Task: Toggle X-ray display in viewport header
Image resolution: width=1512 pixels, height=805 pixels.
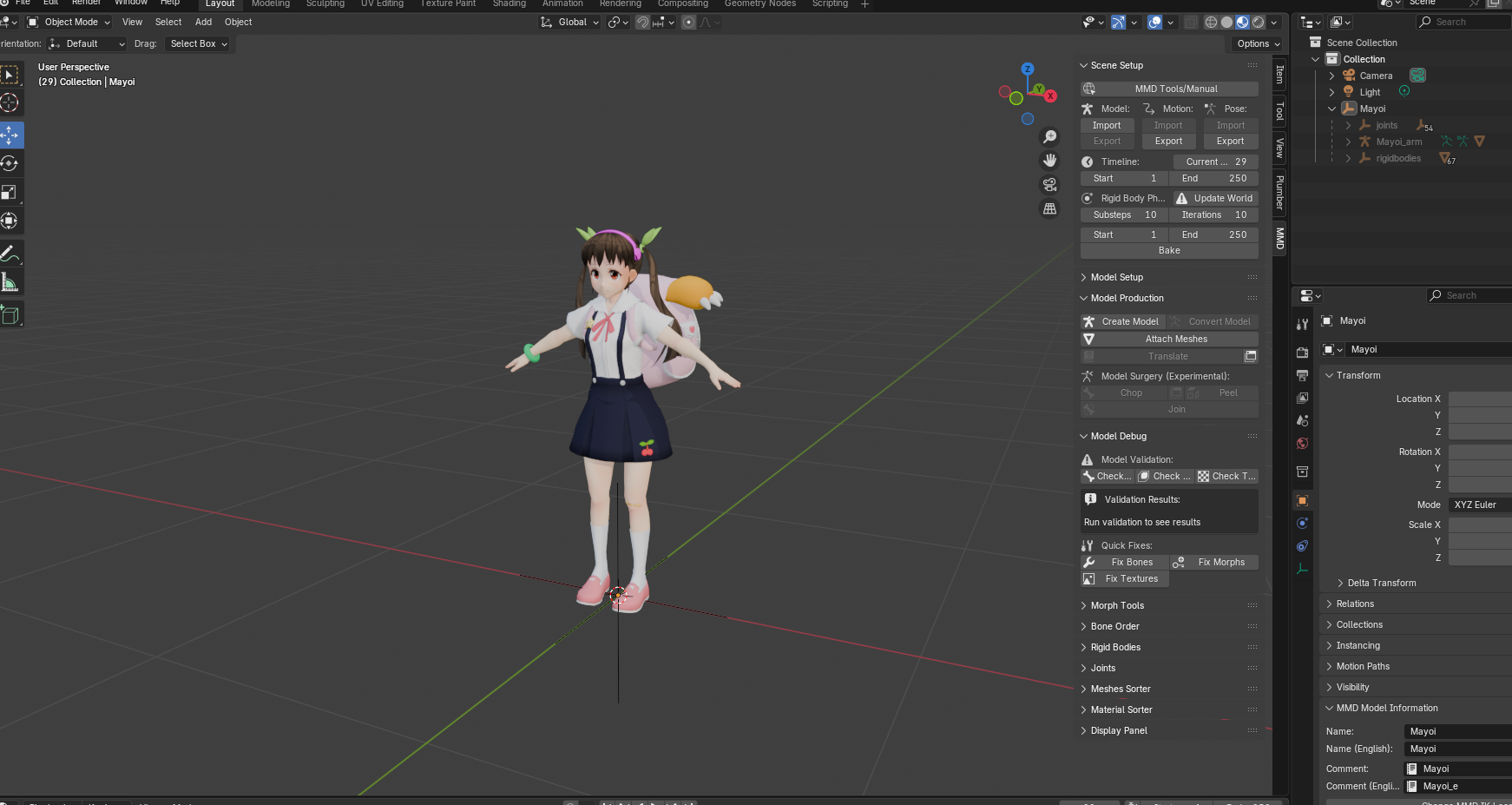Action: coord(1191,23)
